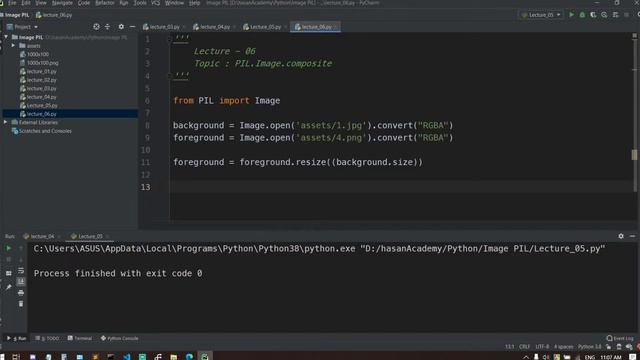The image size is (640, 360).
Task: Pin the current Run tab
Action: pyautogui.click(x=8, y=287)
